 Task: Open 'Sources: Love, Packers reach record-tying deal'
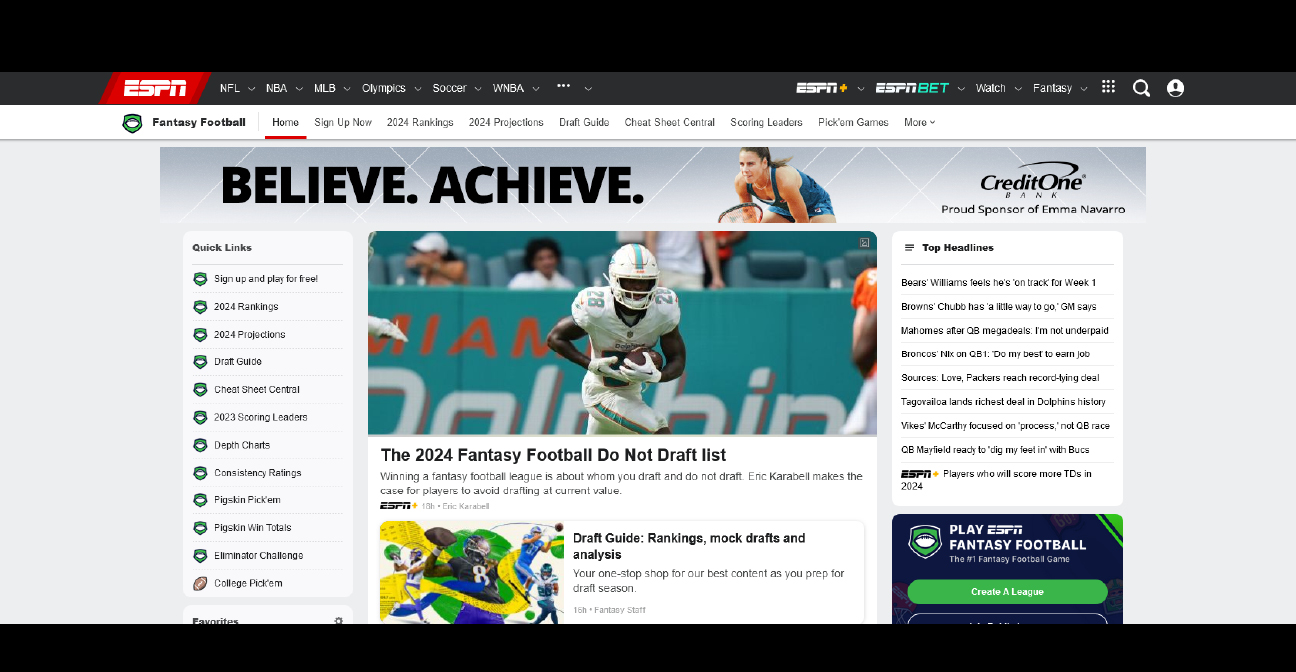(1000, 378)
